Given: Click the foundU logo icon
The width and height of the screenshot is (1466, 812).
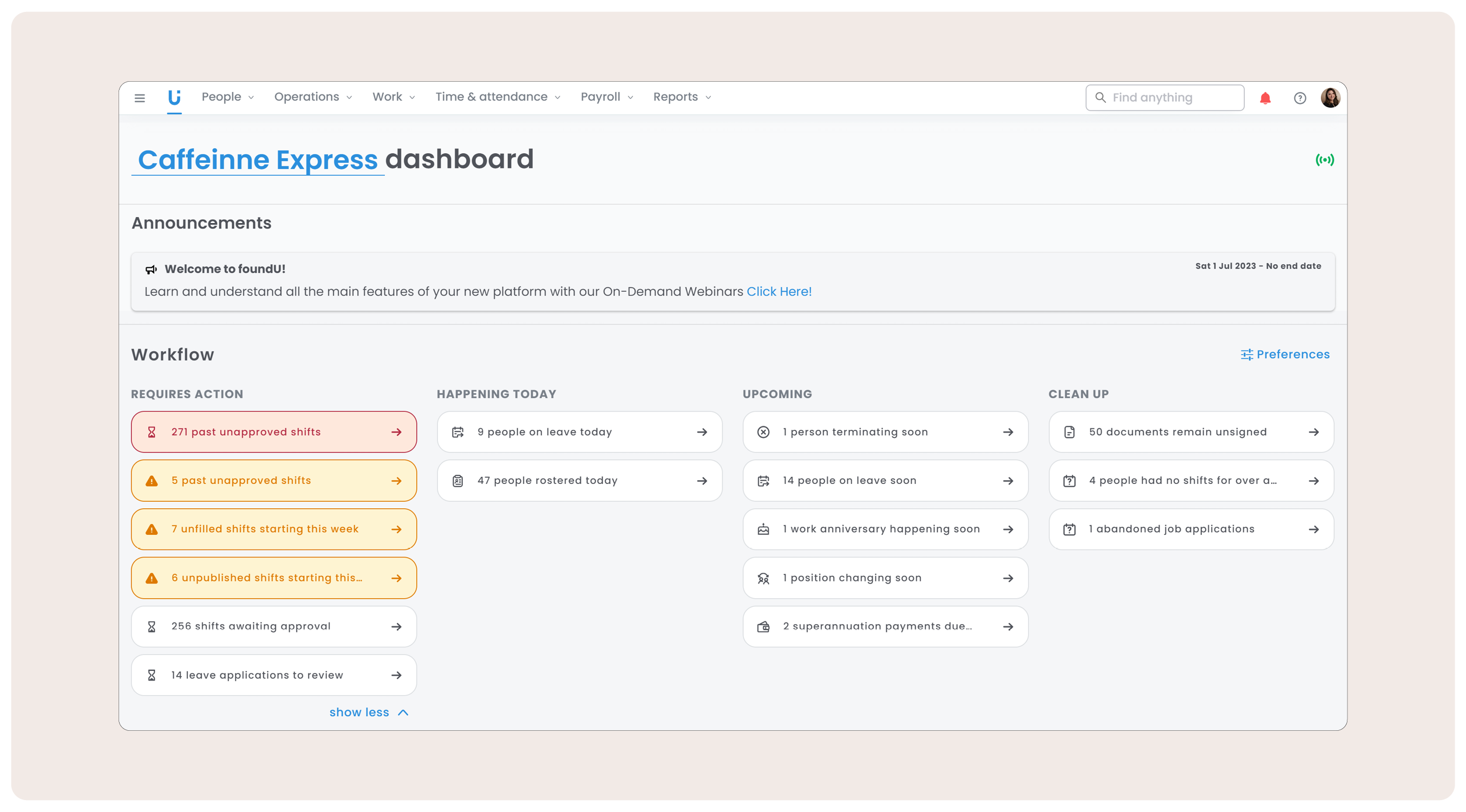Looking at the screenshot, I should point(174,97).
